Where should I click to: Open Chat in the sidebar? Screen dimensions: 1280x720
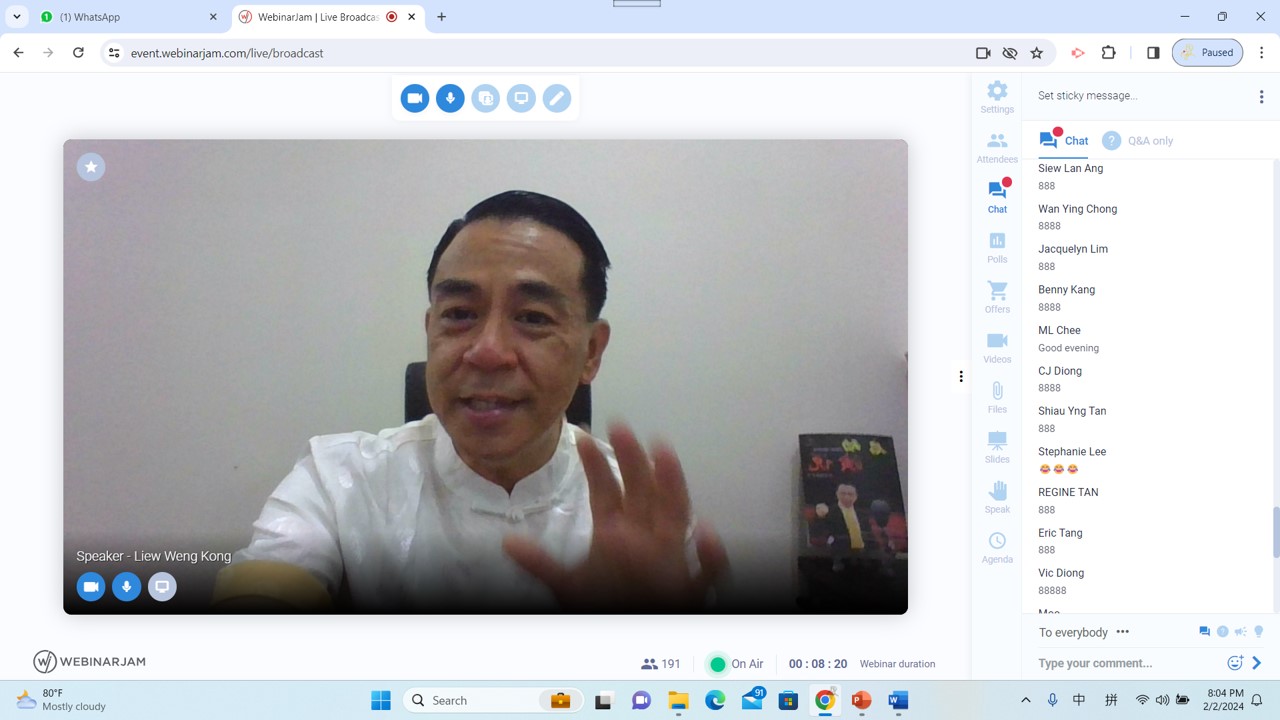(997, 197)
